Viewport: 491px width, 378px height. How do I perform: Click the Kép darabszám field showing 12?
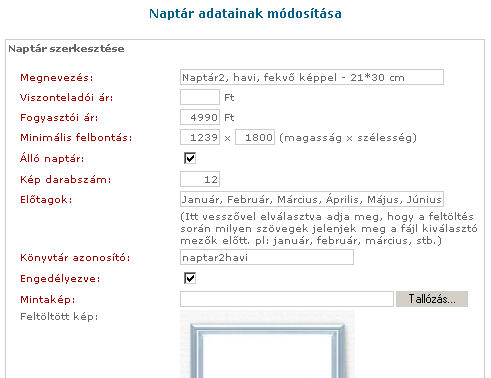click(200, 179)
